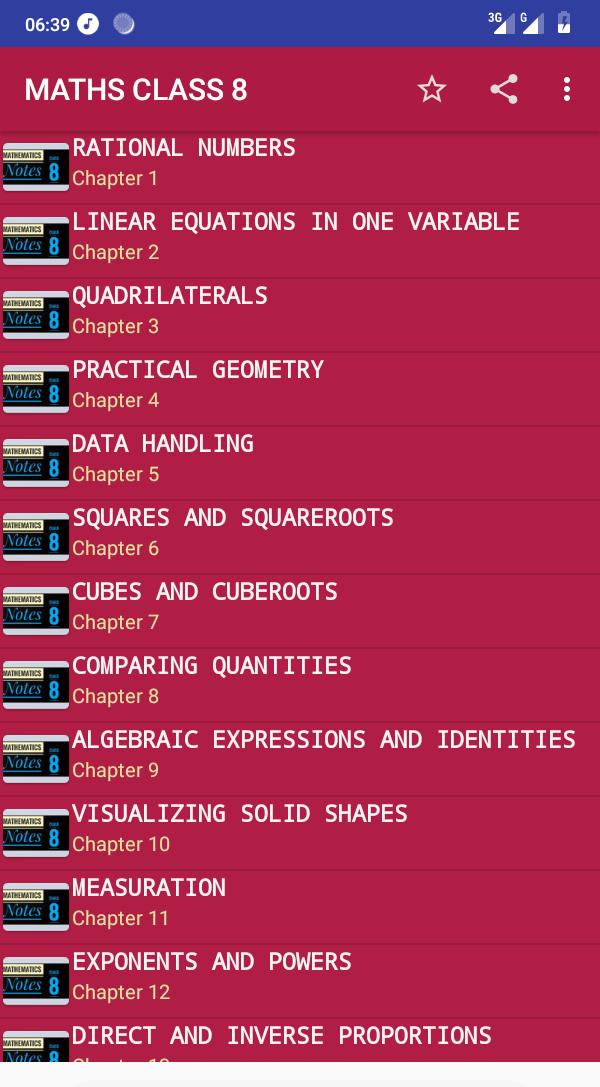Open Linear Equations in One Variable chapter
This screenshot has width=600, height=1087.
tap(296, 222)
